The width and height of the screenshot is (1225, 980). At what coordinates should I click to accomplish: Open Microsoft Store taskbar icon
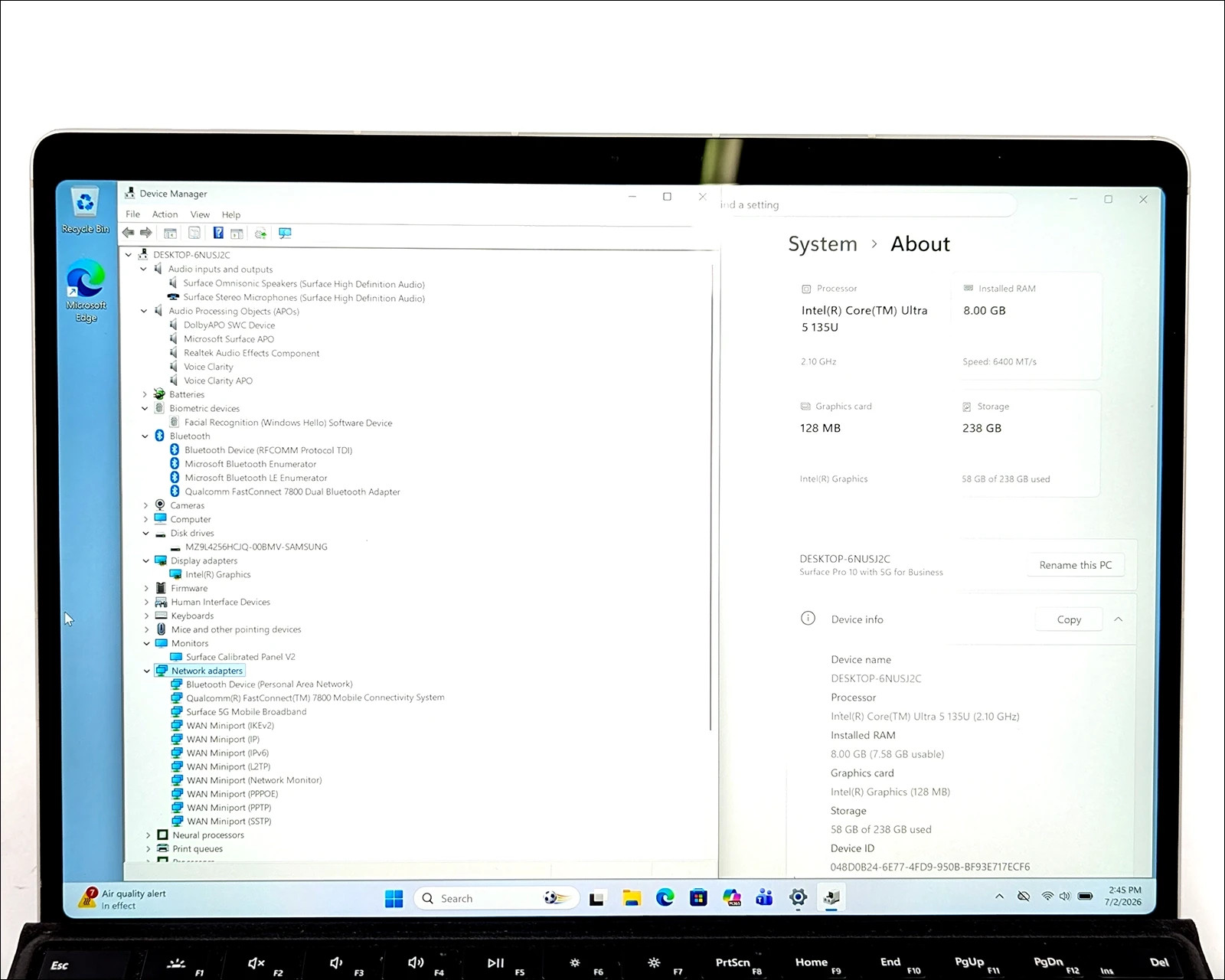[x=698, y=897]
